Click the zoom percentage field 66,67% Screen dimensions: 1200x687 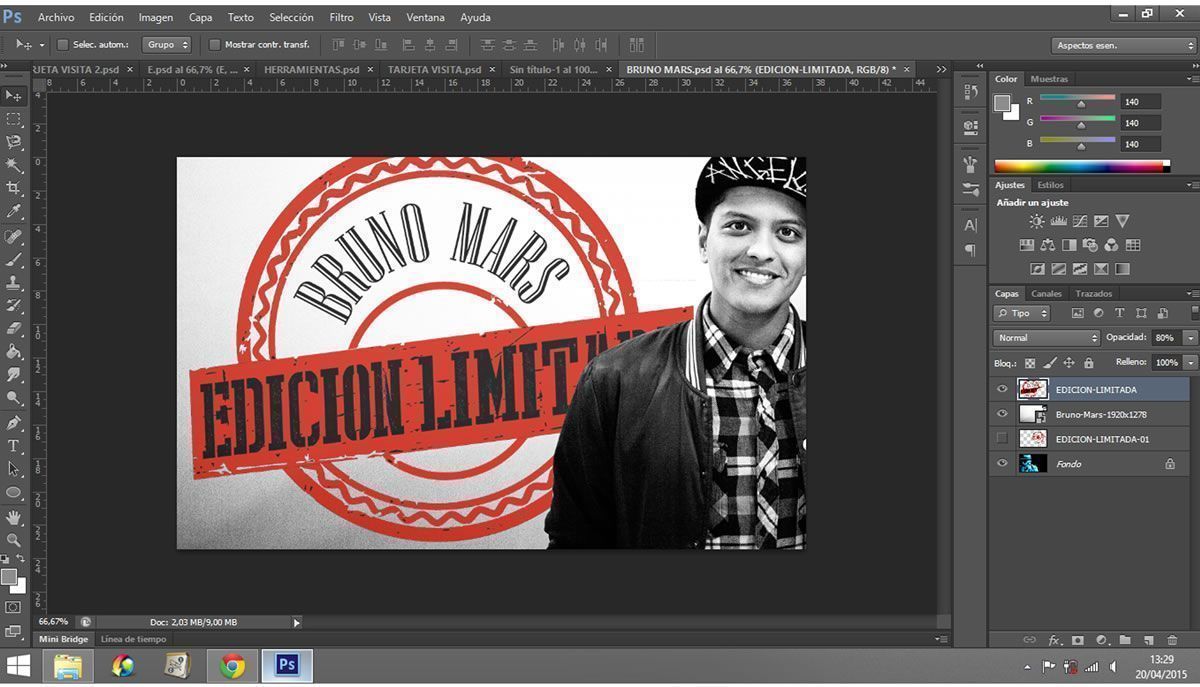(53, 622)
